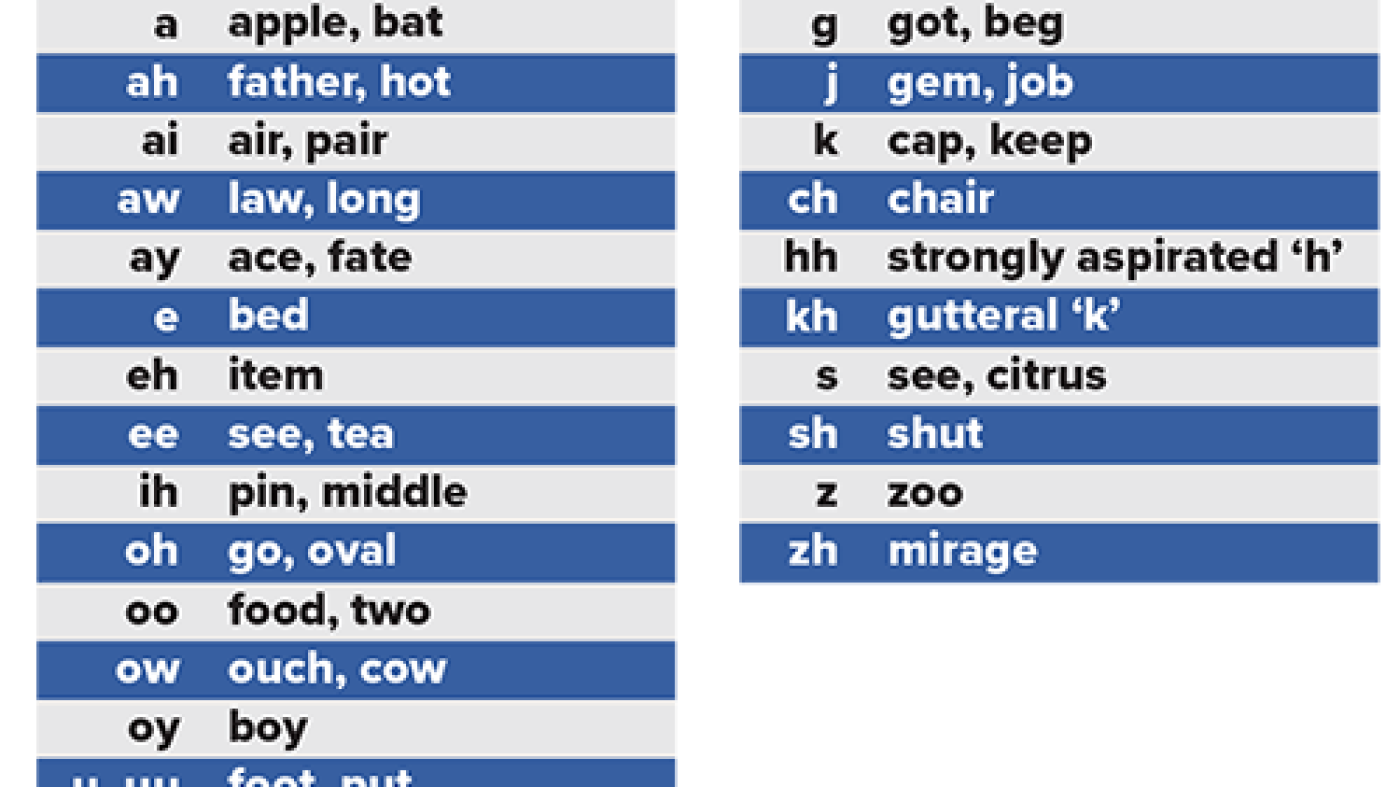Select the 'g' got, beg row
Image resolution: width=1400 pixels, height=787 pixels.
point(1059,24)
